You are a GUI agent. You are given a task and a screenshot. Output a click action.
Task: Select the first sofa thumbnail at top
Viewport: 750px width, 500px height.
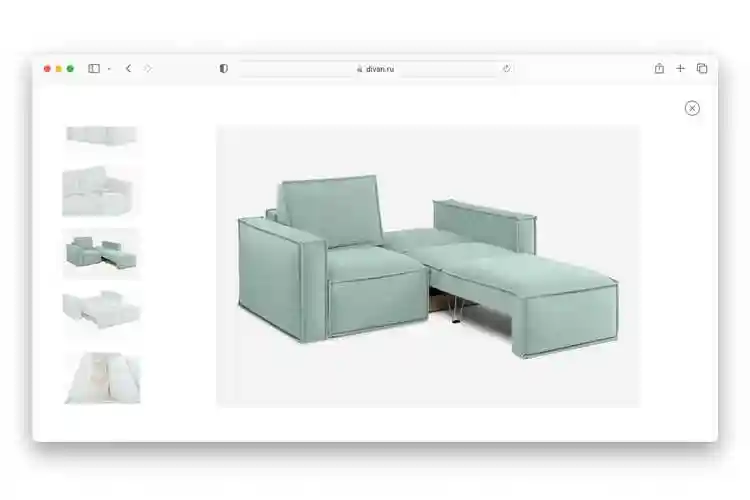[102, 139]
